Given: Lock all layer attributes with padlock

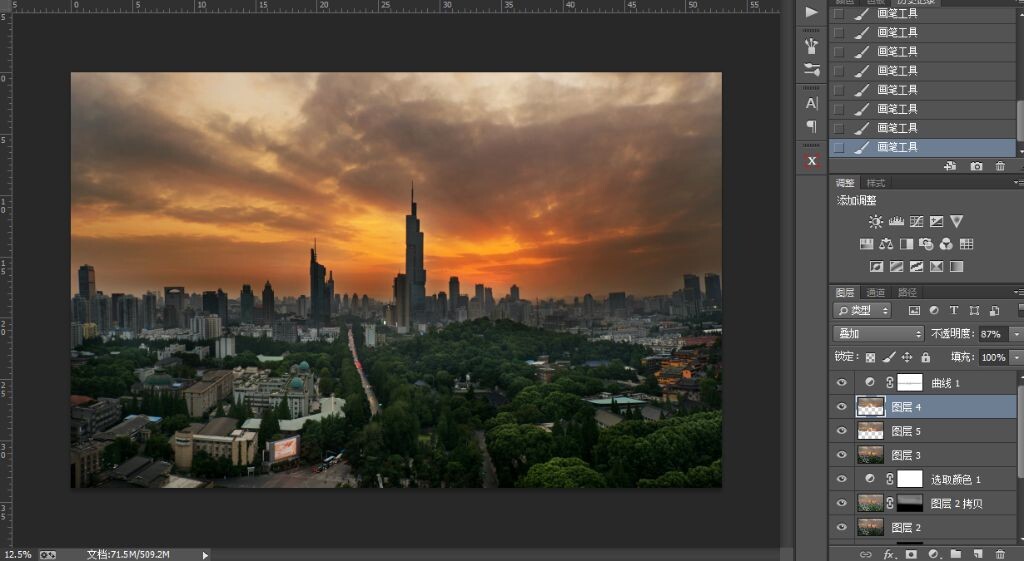Looking at the screenshot, I should tap(925, 357).
